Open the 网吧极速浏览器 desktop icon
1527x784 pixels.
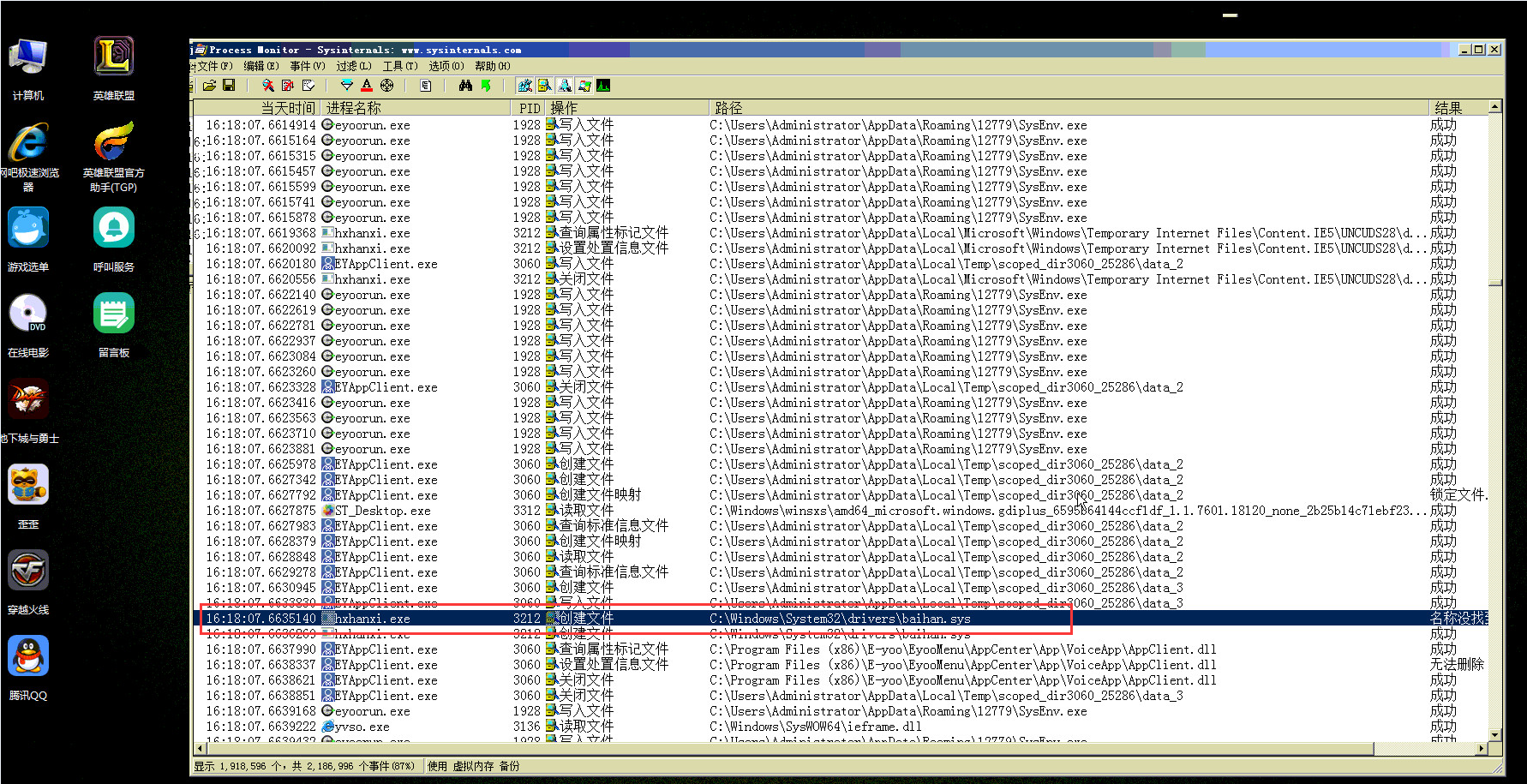[x=29, y=158]
